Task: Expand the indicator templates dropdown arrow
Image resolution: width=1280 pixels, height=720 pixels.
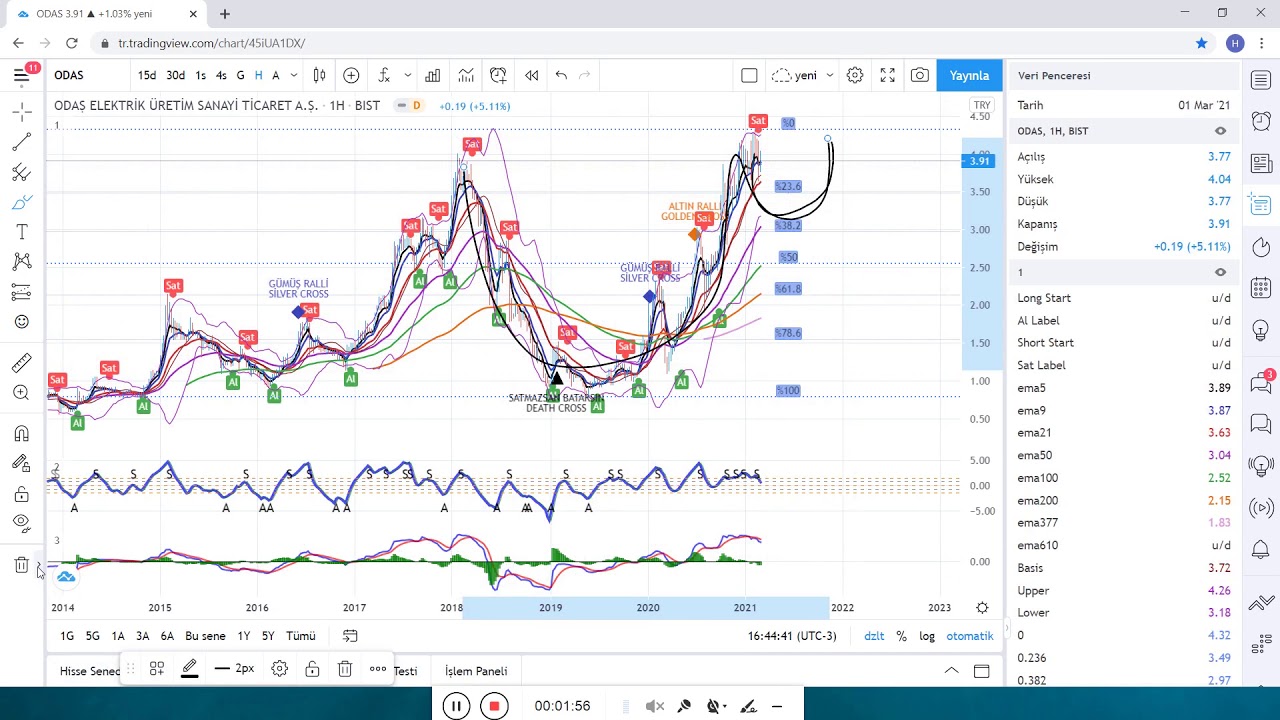Action: tap(407, 75)
